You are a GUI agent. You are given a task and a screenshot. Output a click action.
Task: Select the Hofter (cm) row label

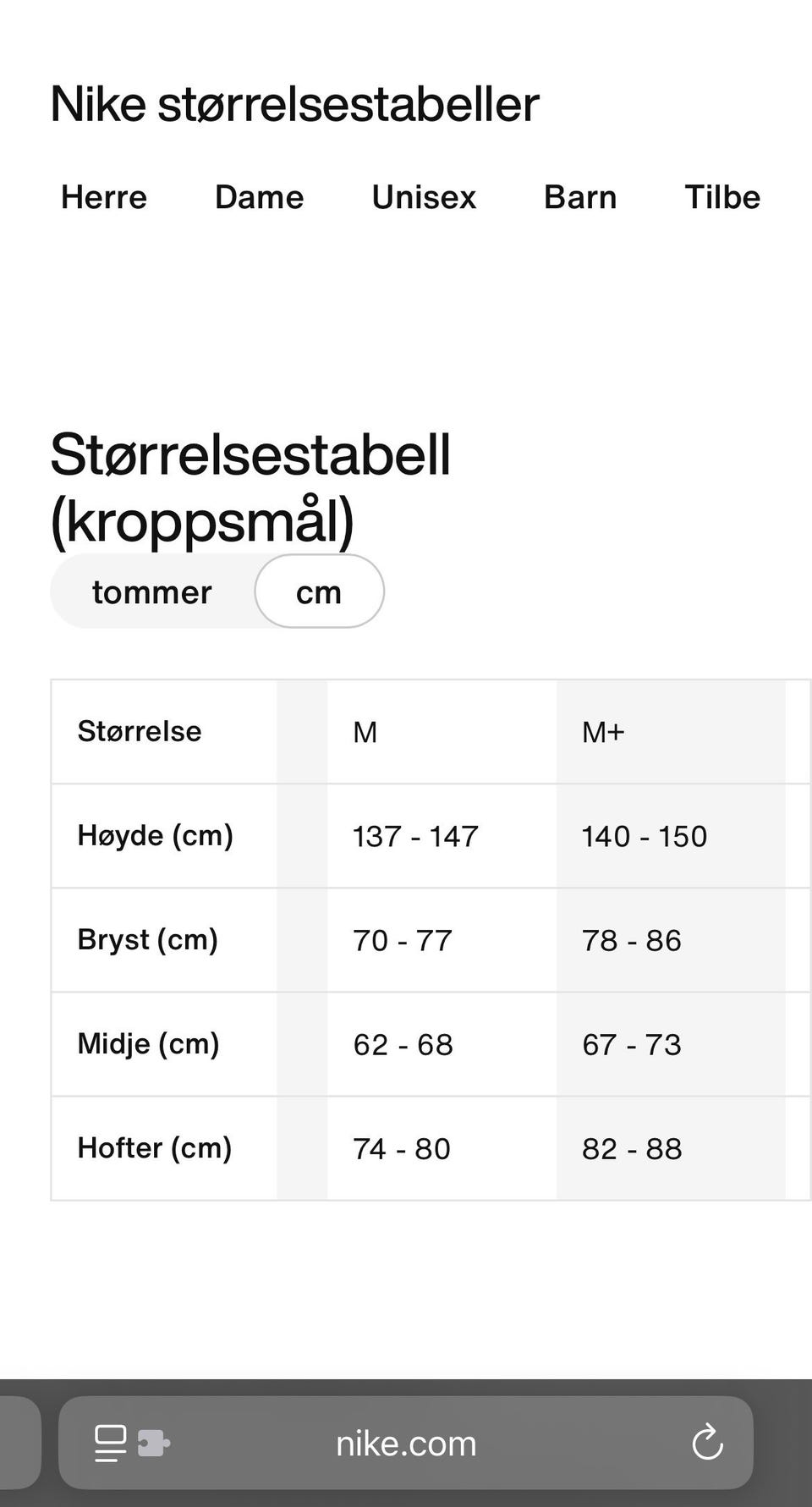pos(155,1148)
